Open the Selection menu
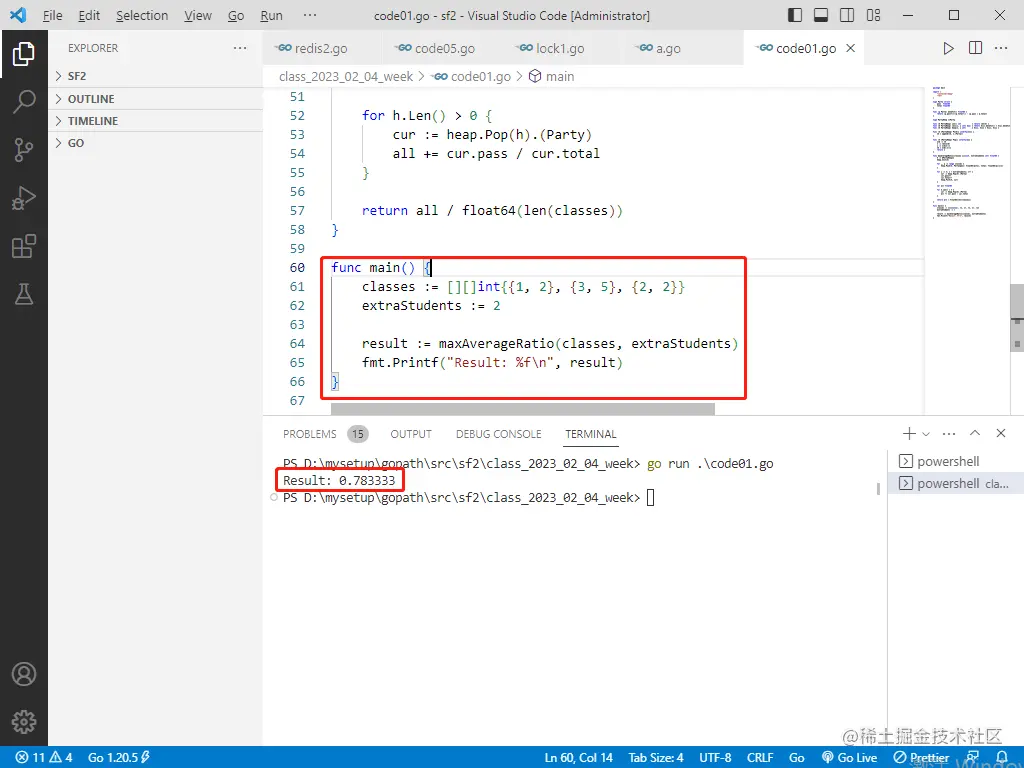Viewport: 1024px width, 768px height. click(142, 15)
